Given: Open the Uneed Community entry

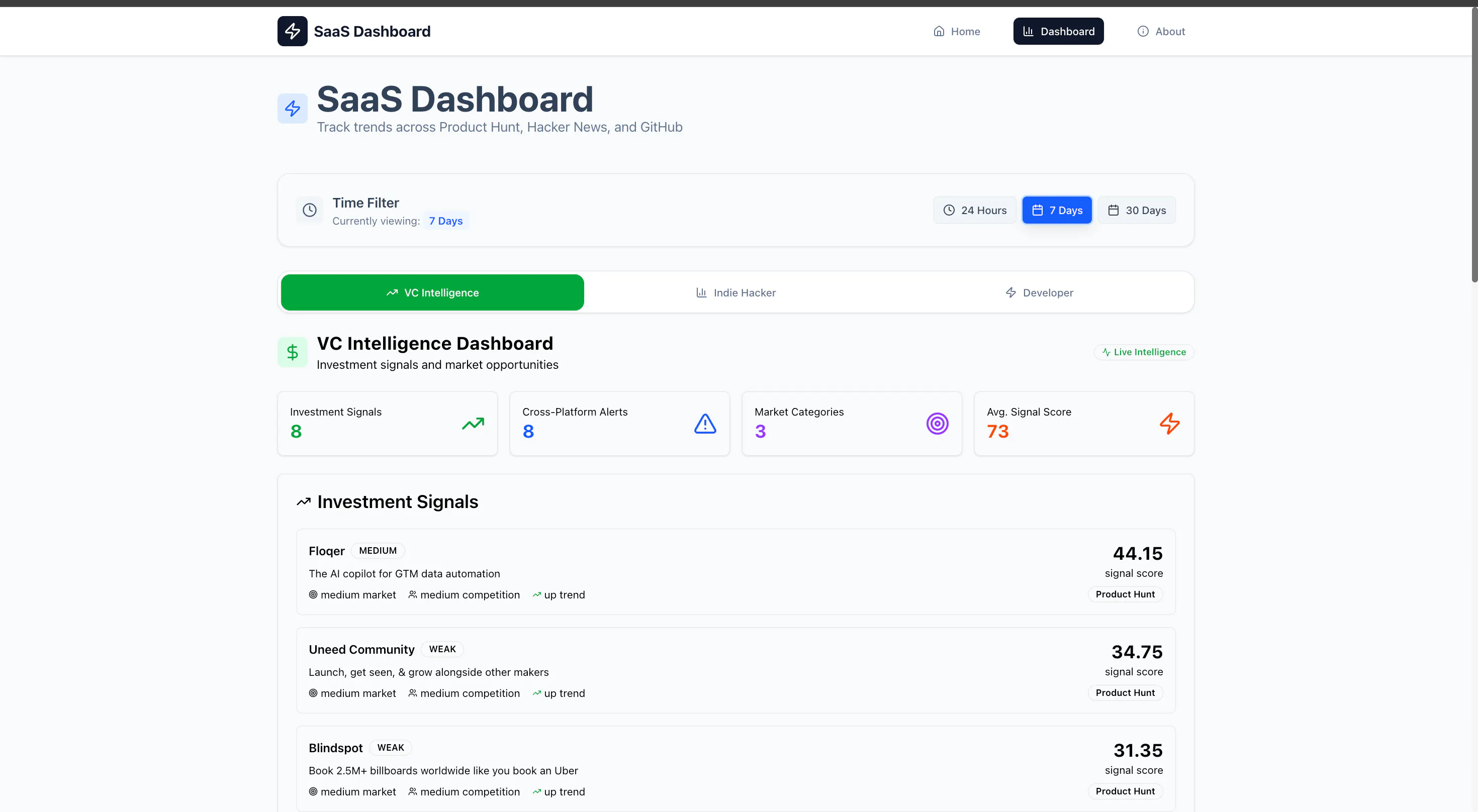Looking at the screenshot, I should point(735,670).
